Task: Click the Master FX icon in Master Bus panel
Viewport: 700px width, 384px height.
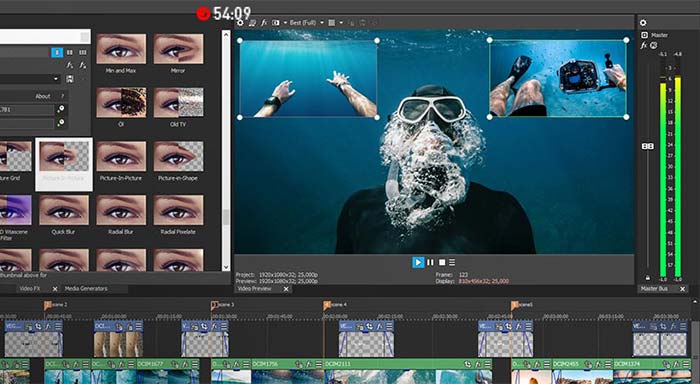Action: tap(644, 45)
